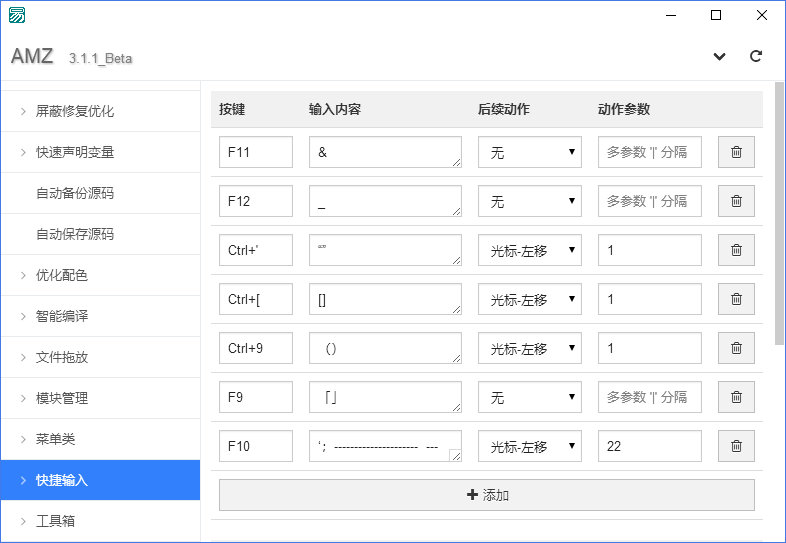Click the refresh icon in header

tap(756, 57)
